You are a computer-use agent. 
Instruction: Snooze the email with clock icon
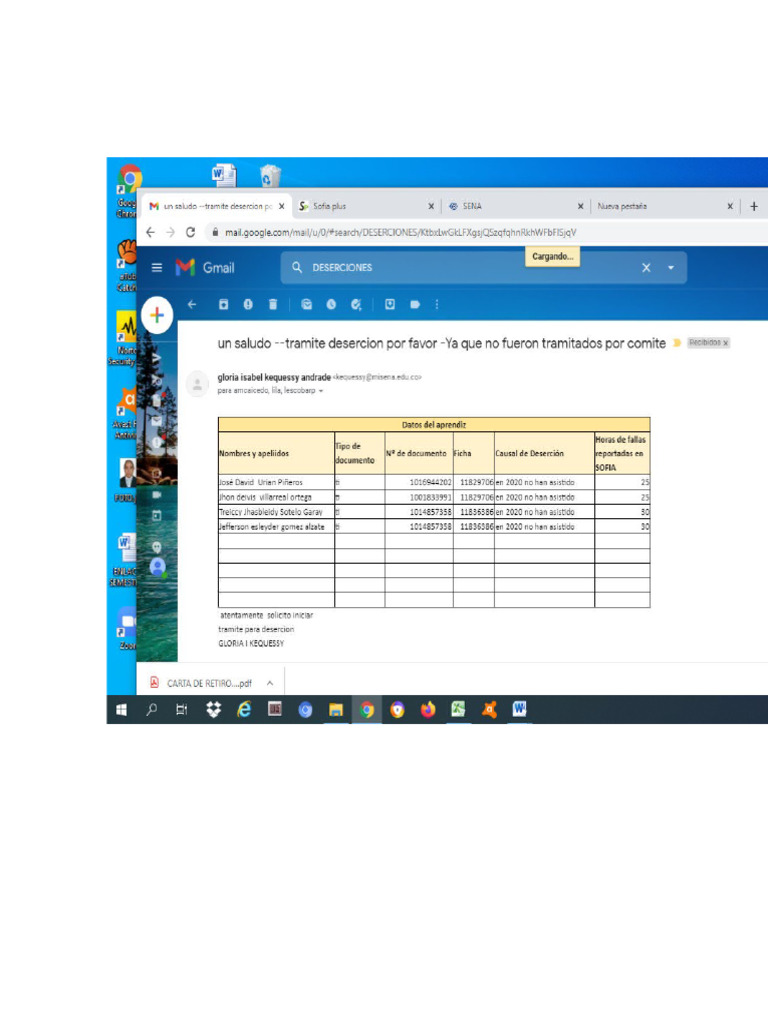[x=331, y=304]
